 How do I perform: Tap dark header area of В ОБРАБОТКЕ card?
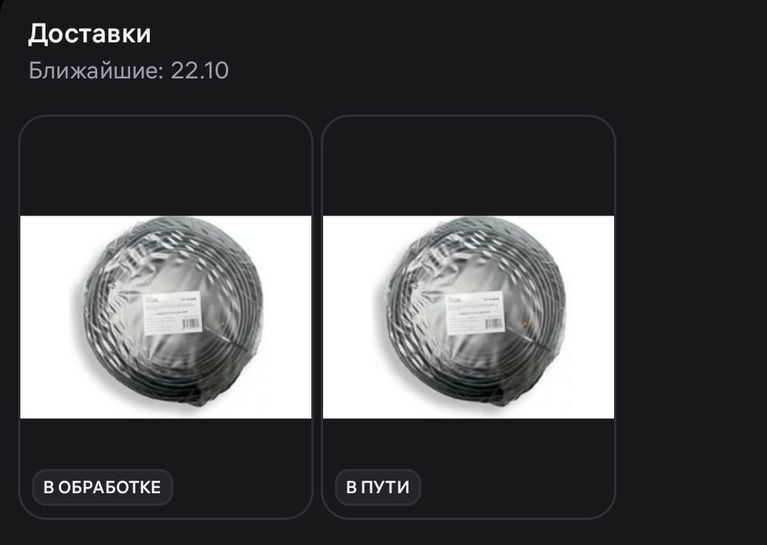tap(165, 166)
